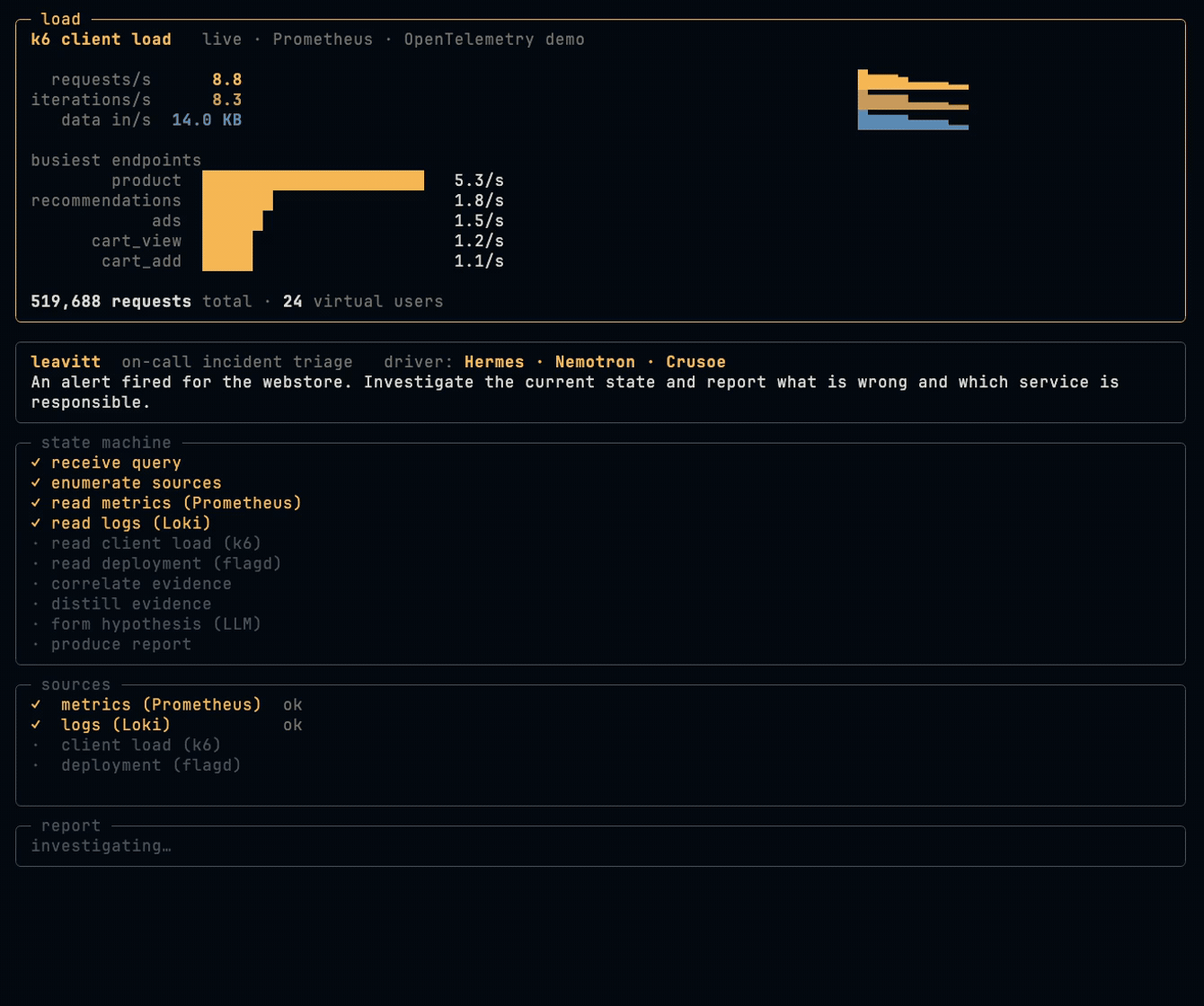Click checkmark beside sources metrics row

(36, 704)
